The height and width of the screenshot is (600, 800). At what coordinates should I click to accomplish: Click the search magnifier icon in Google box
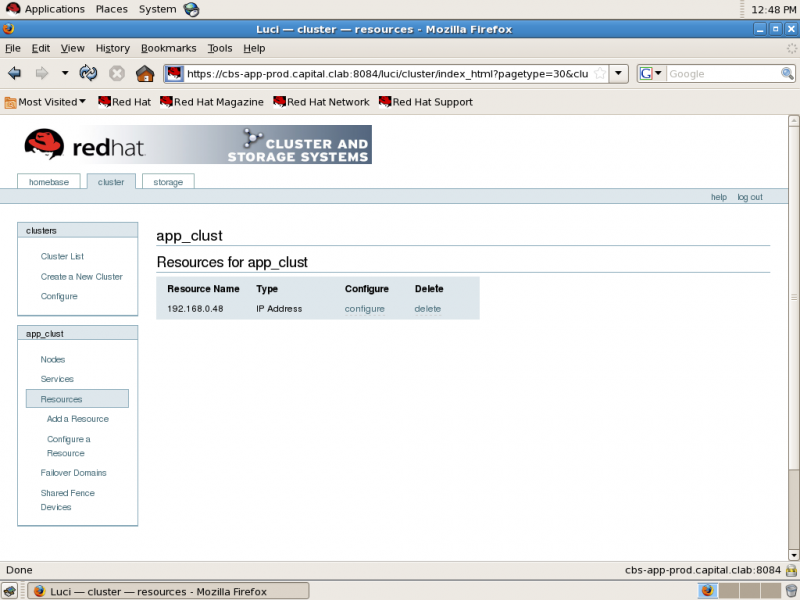click(x=787, y=73)
